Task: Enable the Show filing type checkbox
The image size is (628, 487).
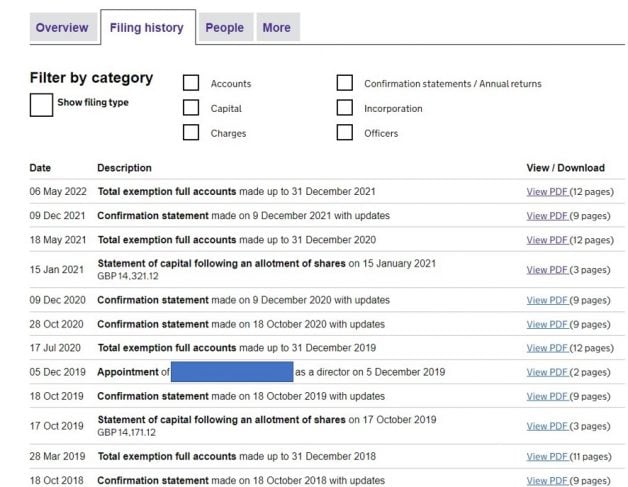Action: [x=41, y=104]
